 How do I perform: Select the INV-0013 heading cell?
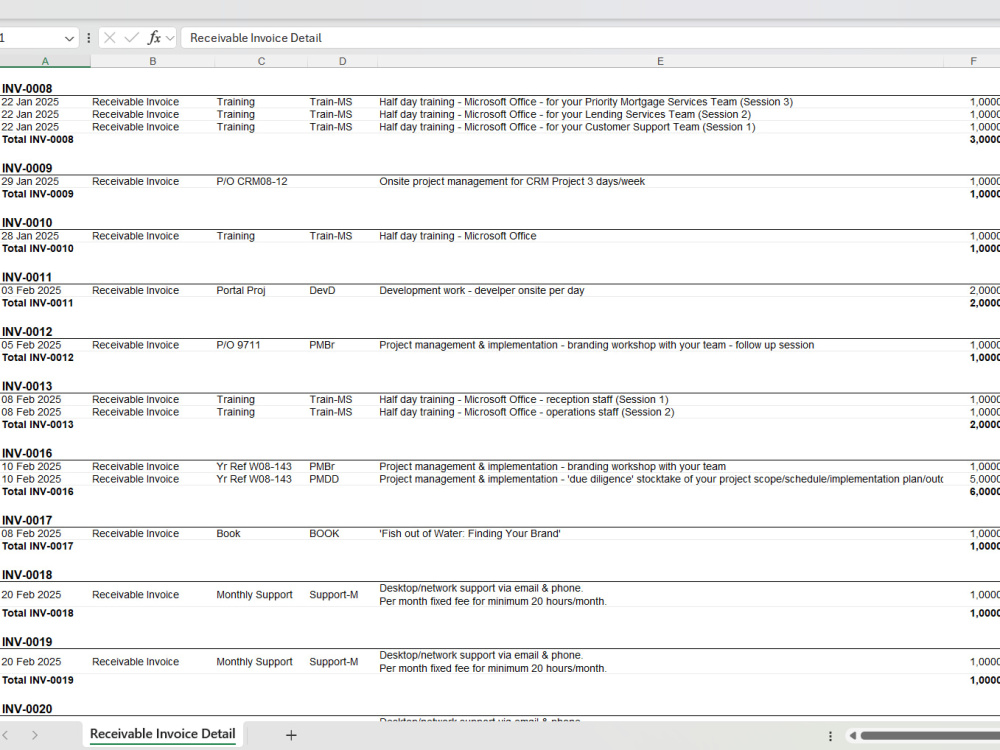[x=27, y=386]
